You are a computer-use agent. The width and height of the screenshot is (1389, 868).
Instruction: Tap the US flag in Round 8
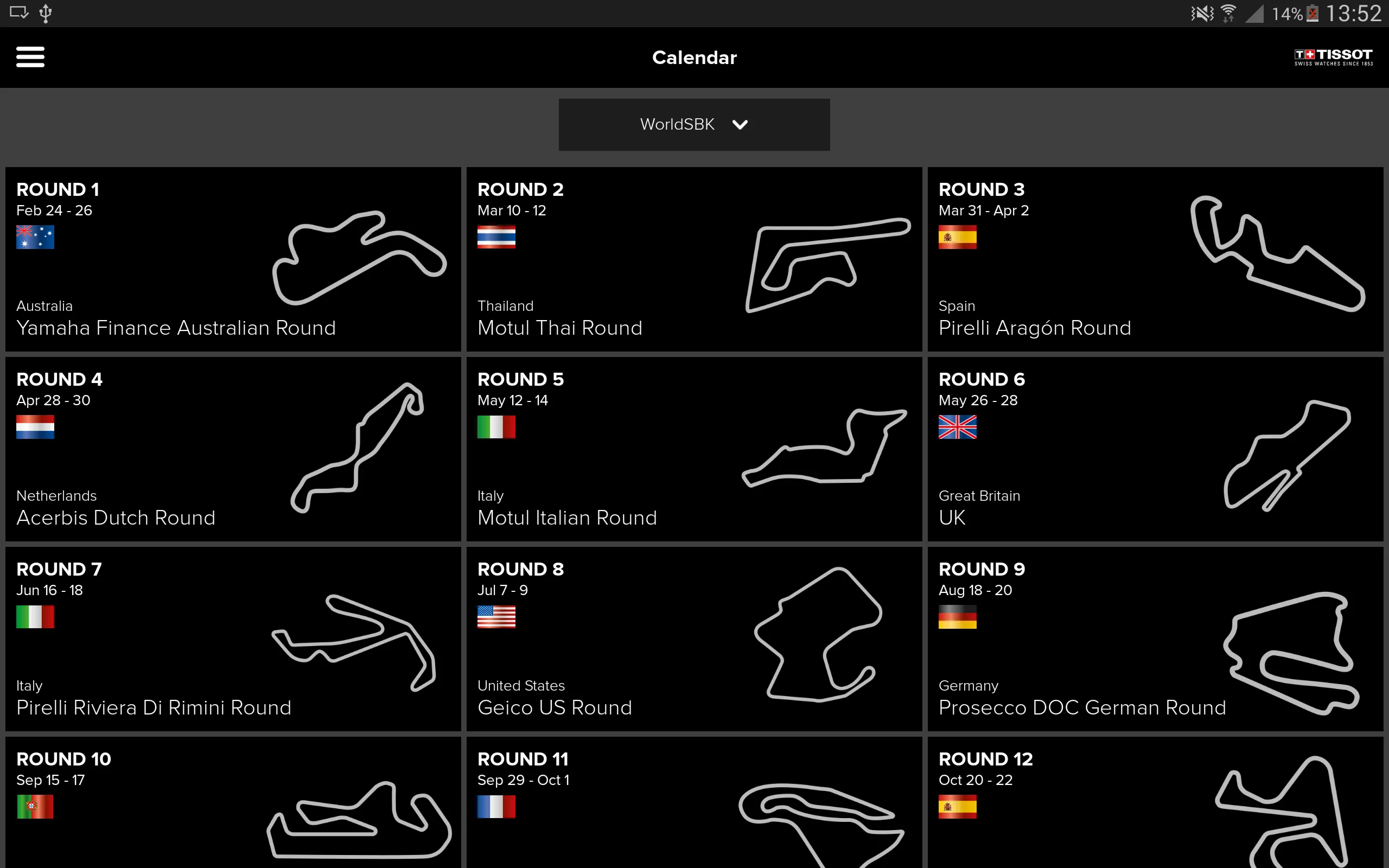click(x=496, y=617)
